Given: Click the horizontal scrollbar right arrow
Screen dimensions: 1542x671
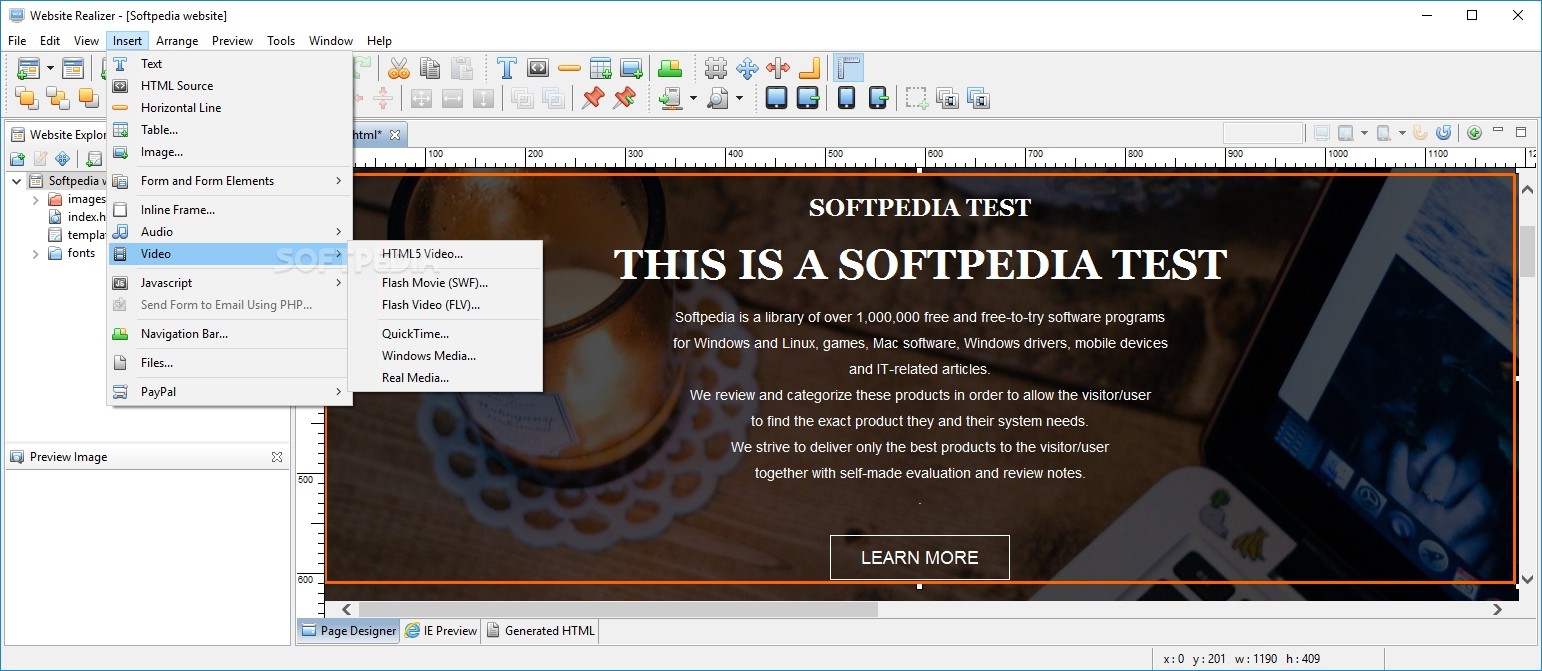Looking at the screenshot, I should 1497,609.
